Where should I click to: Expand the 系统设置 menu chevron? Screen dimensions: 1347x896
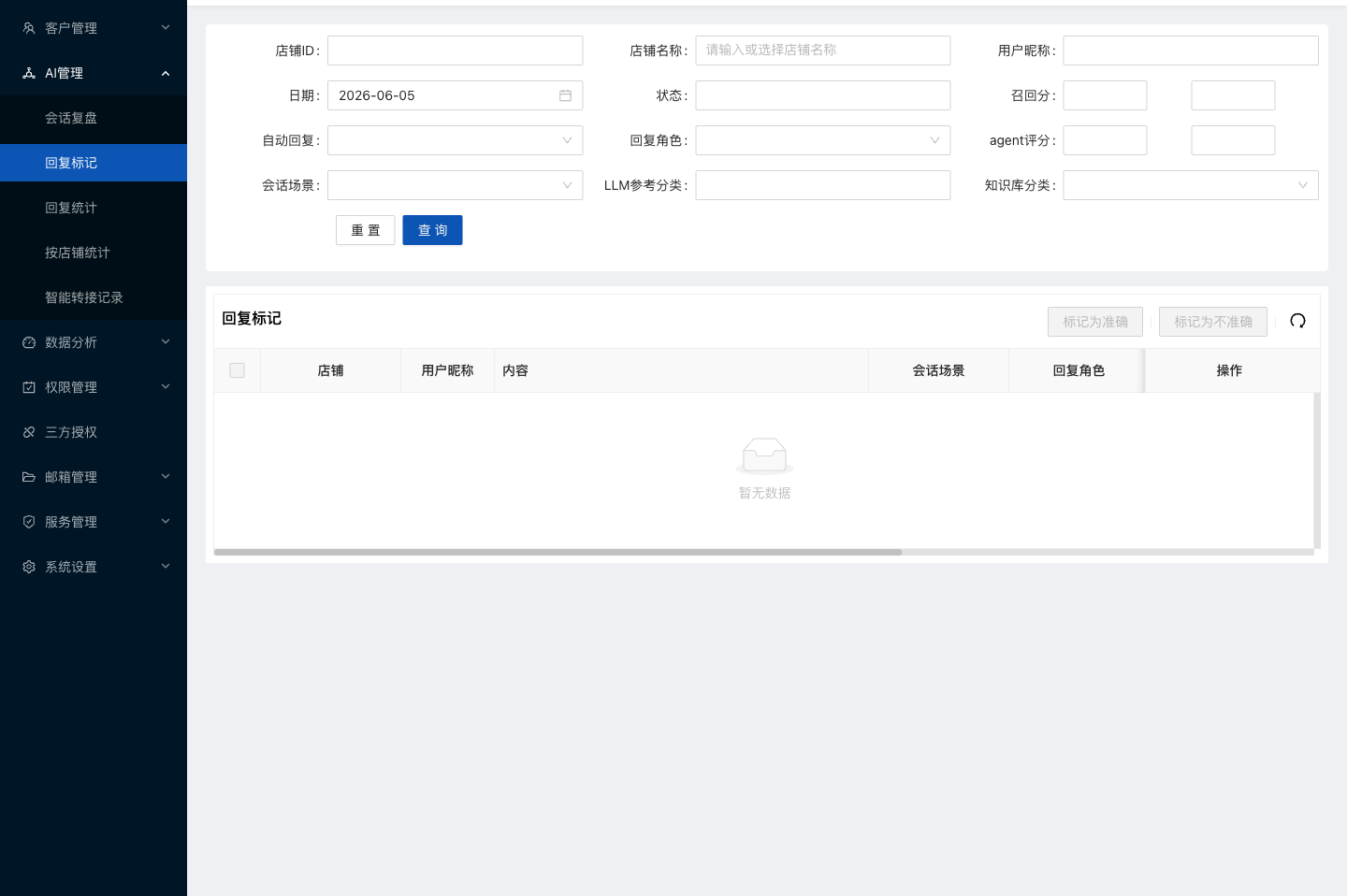[x=166, y=567]
